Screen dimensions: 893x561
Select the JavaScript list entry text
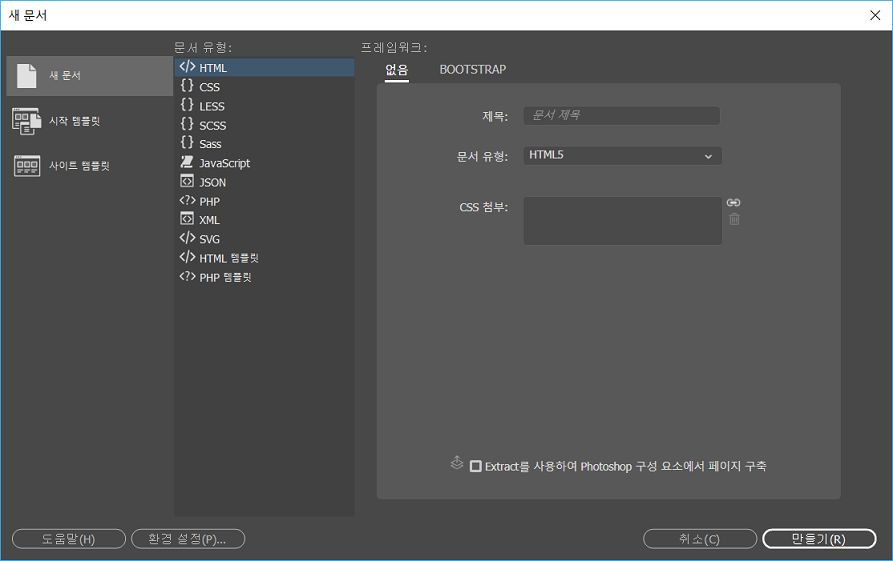224,163
